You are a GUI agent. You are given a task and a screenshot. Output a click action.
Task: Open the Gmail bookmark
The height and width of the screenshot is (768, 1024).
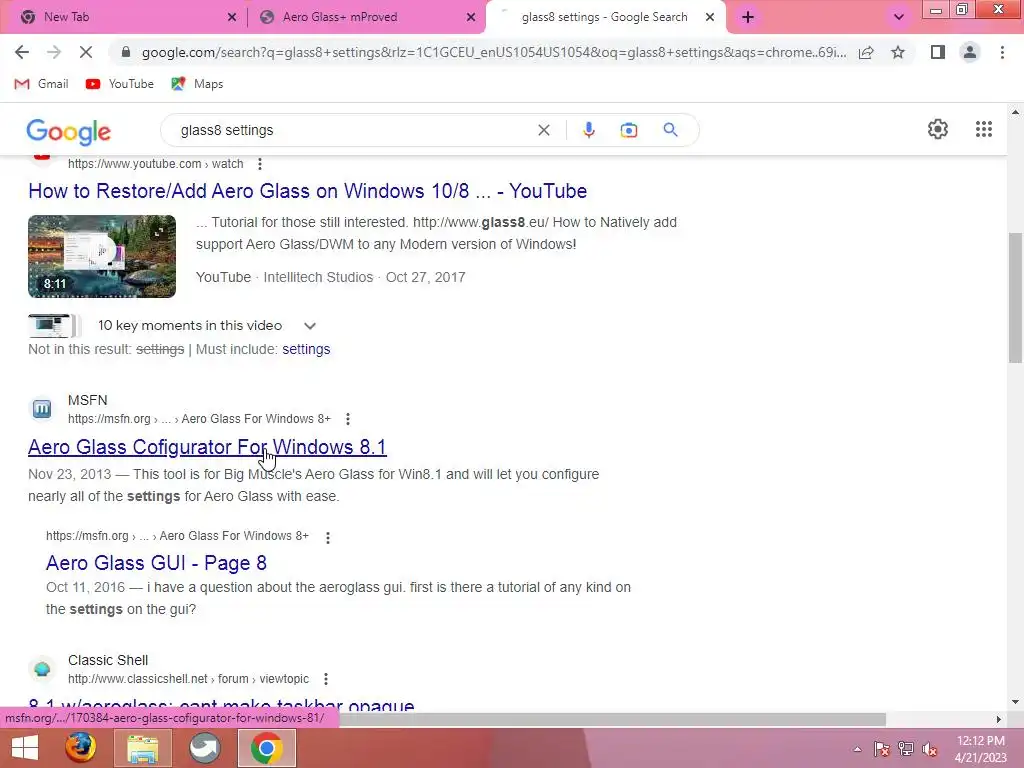(41, 84)
